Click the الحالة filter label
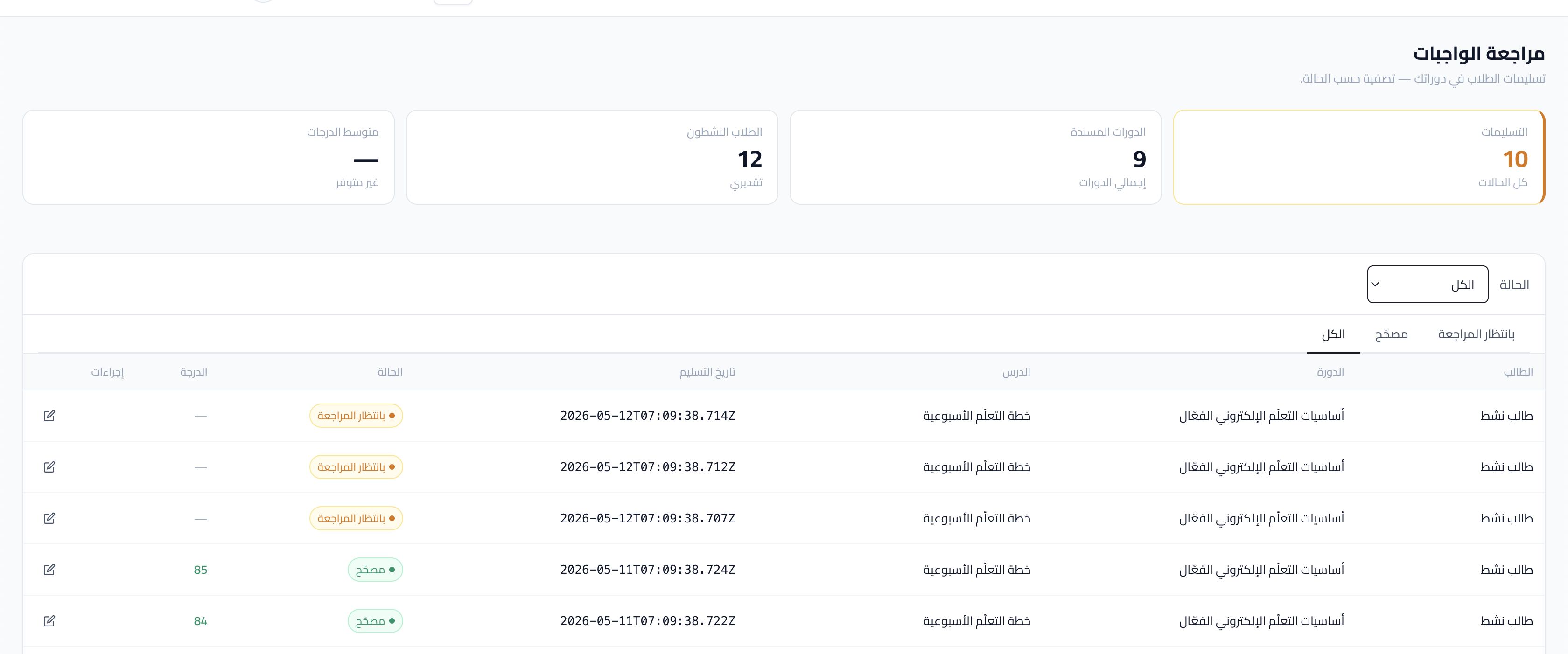Image resolution: width=1568 pixels, height=654 pixels. click(x=1514, y=284)
